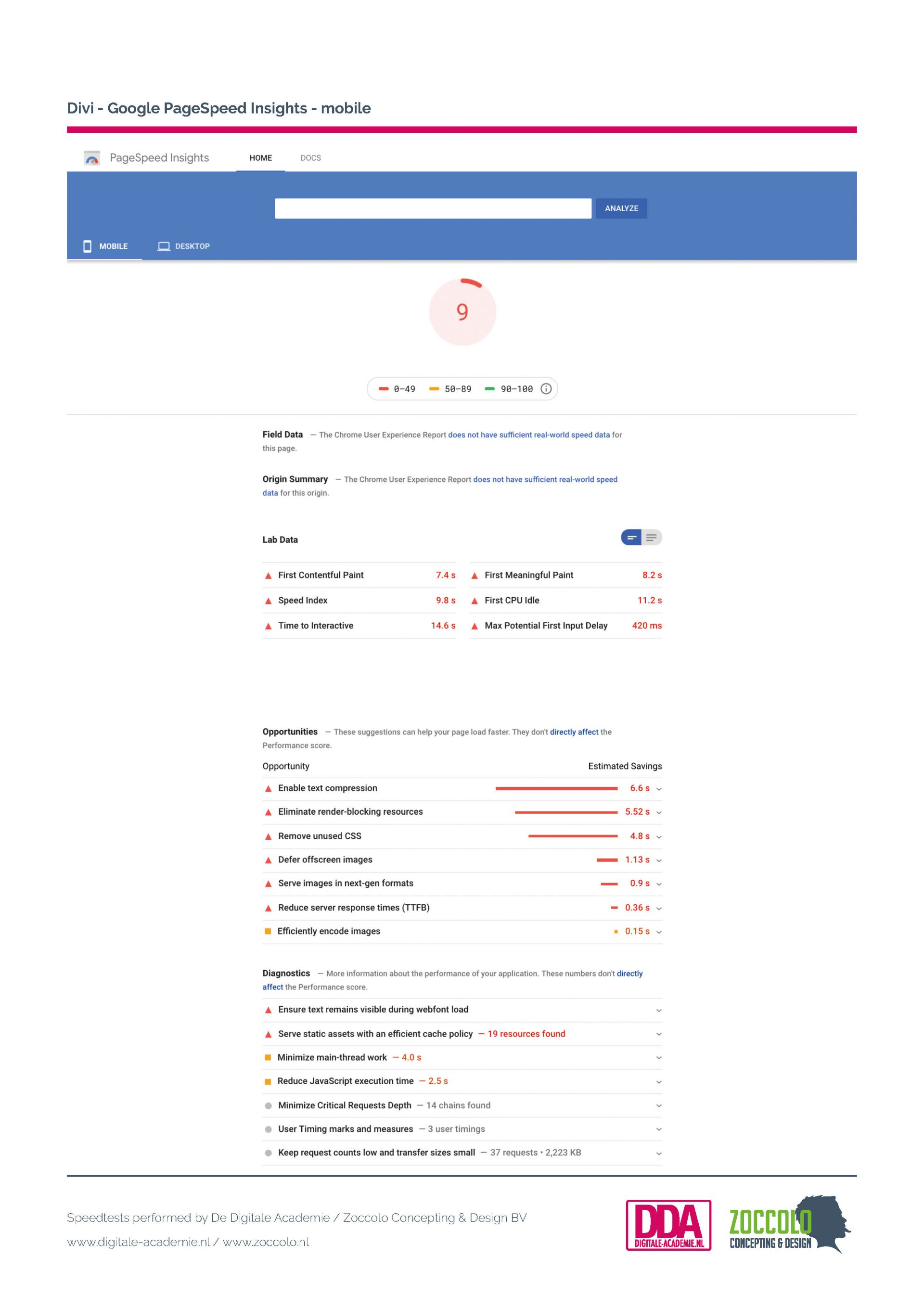The image size is (924, 1296).
Task: Click red triangle next to First CPU Idle
Action: (x=475, y=601)
